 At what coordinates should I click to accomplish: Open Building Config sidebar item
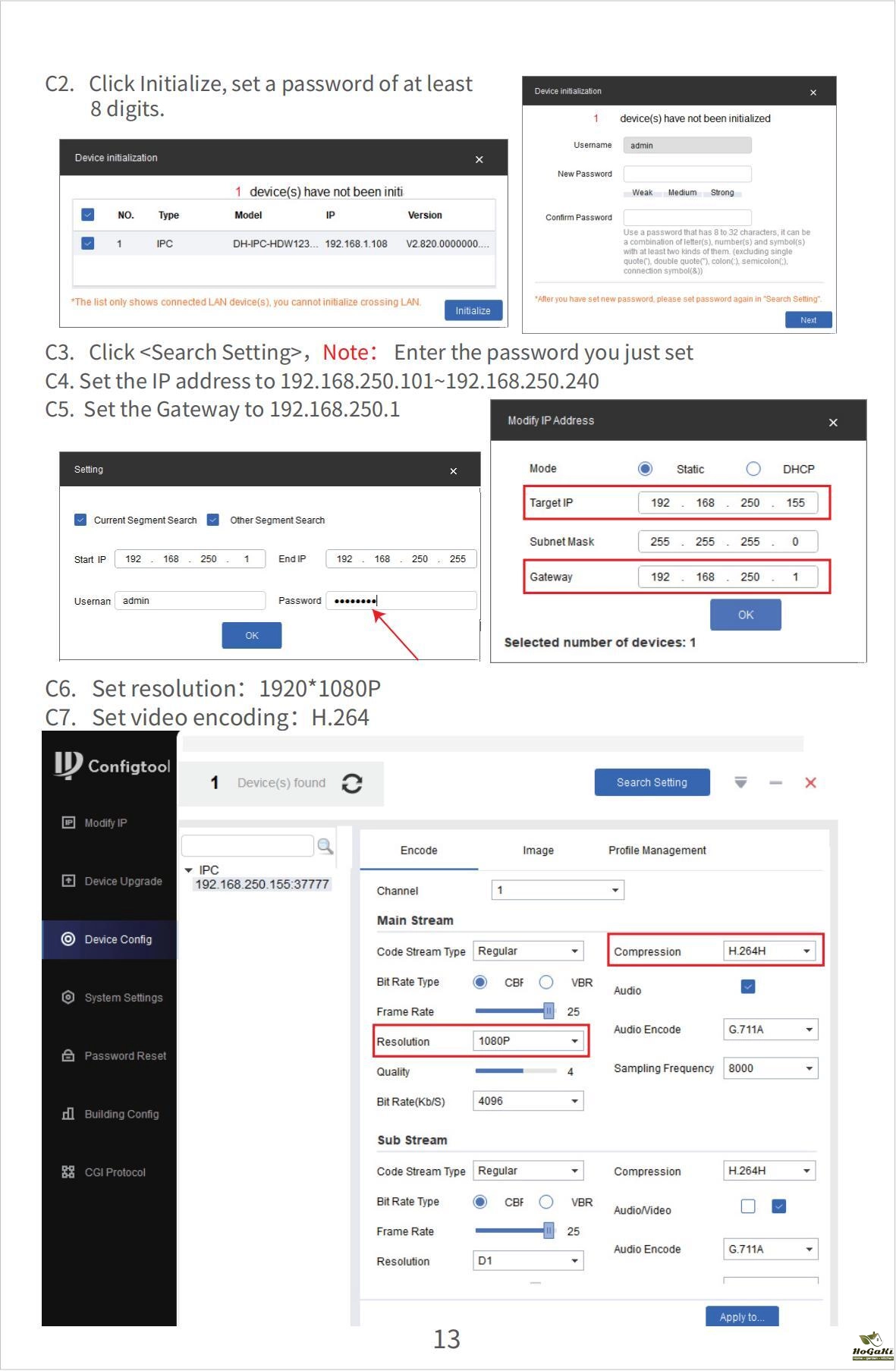click(x=121, y=1114)
